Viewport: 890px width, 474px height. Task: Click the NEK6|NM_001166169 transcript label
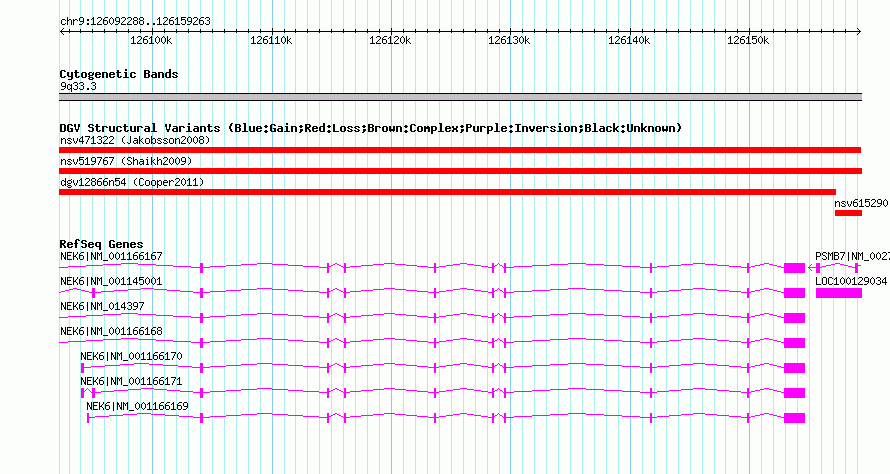pyautogui.click(x=137, y=406)
